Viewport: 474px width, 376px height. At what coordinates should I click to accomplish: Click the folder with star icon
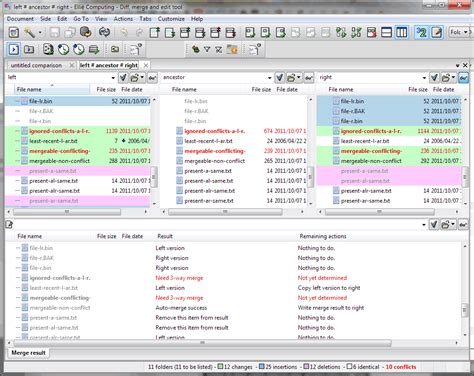coord(232,50)
